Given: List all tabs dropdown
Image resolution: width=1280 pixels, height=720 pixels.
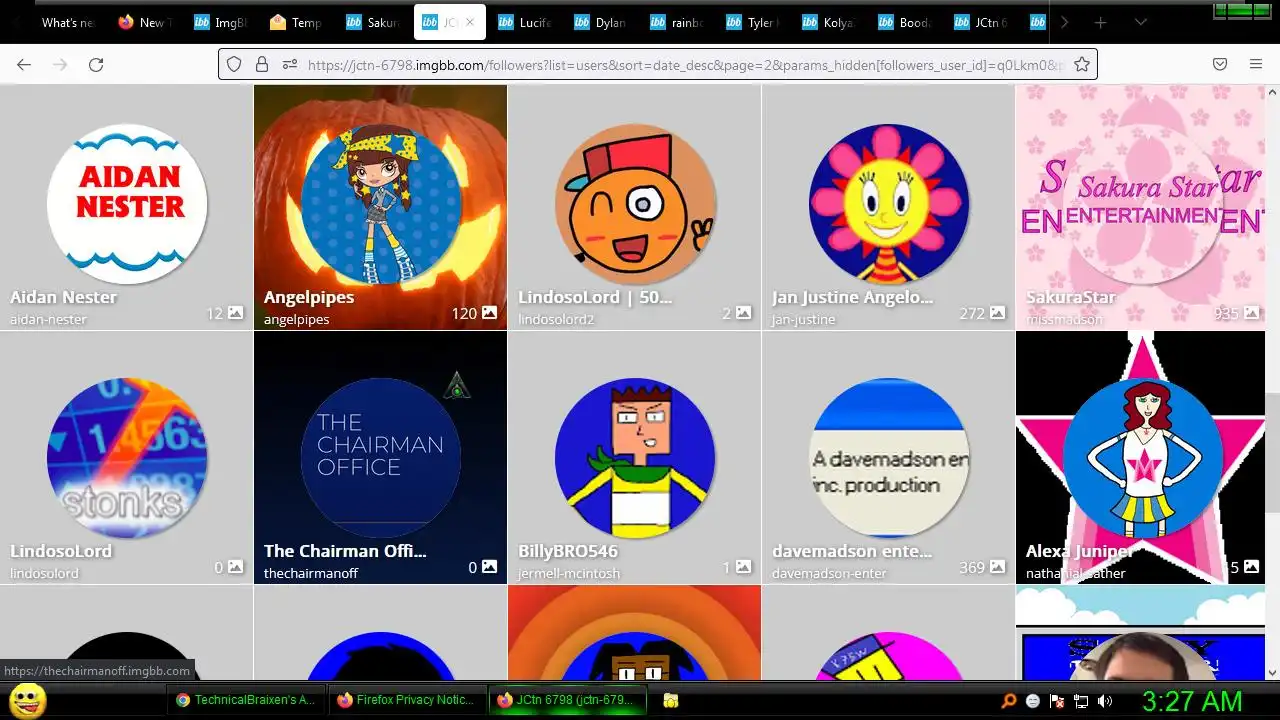Looking at the screenshot, I should point(1140,22).
